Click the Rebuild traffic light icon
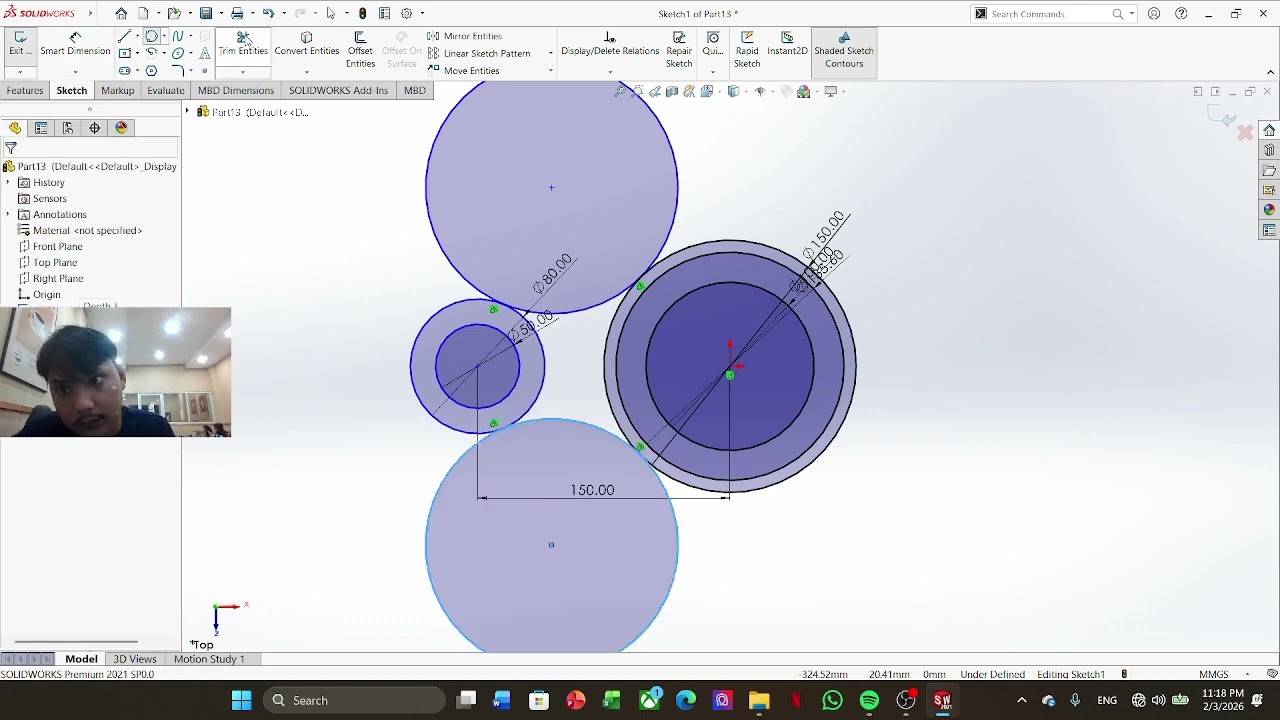1280x720 pixels. click(363, 13)
